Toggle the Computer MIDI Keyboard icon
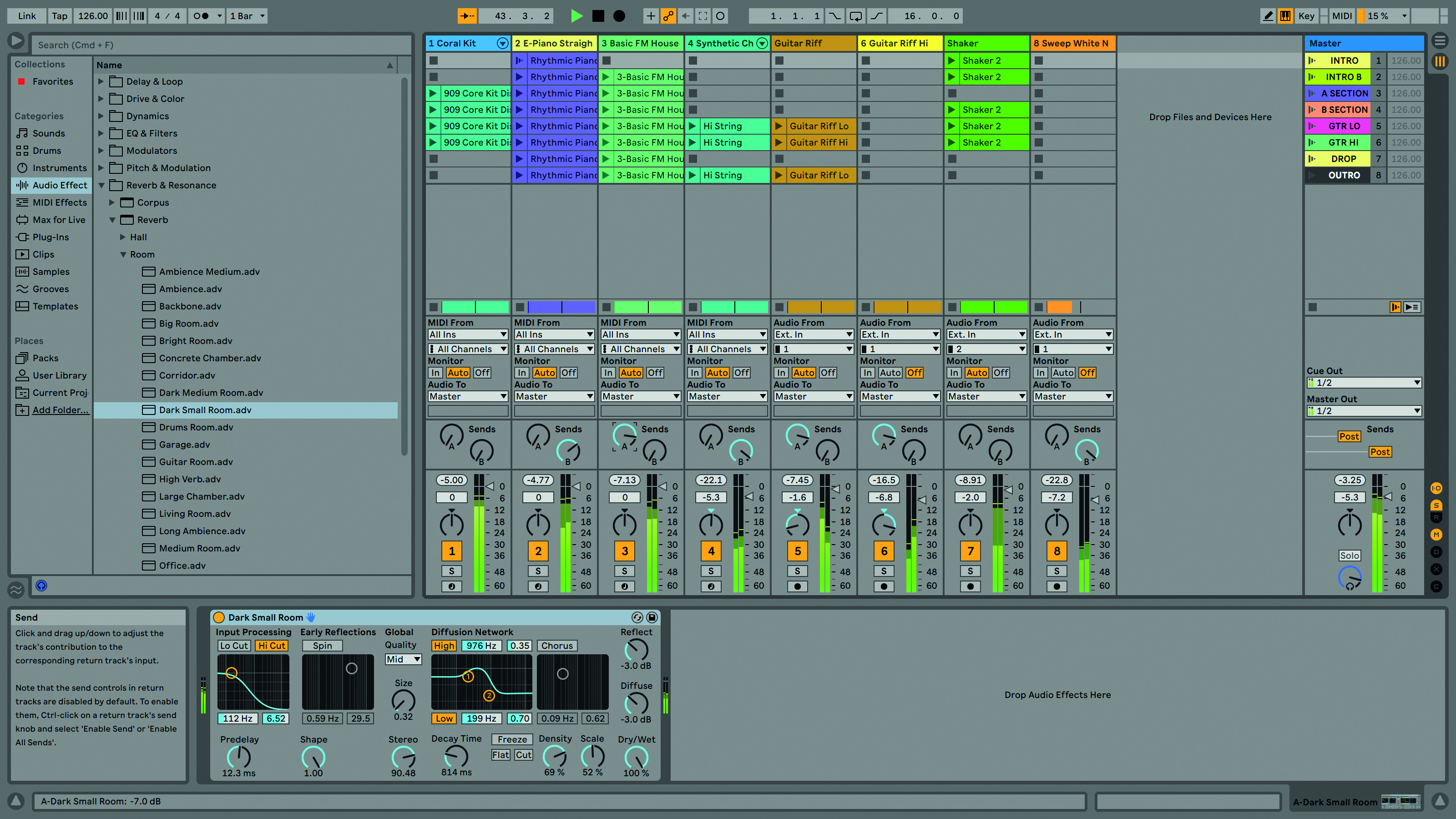The height and width of the screenshot is (819, 1456). click(x=1285, y=16)
